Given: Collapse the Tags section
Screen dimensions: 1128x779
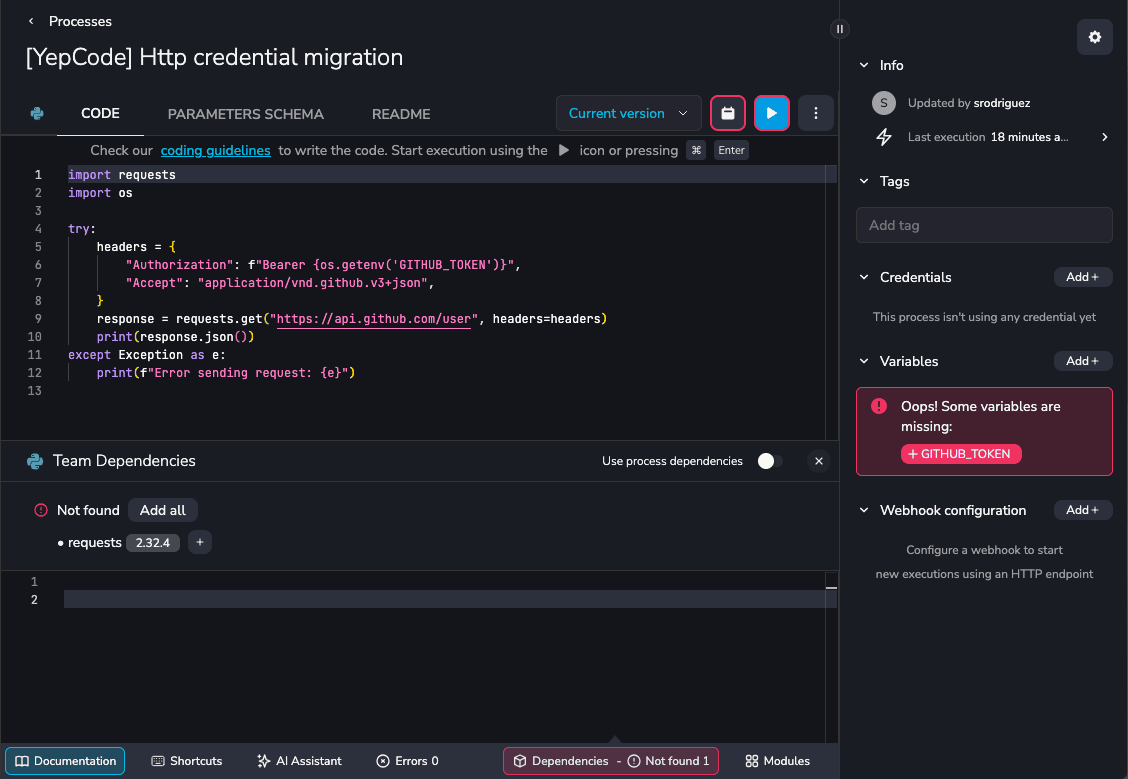Looking at the screenshot, I should pos(864,181).
